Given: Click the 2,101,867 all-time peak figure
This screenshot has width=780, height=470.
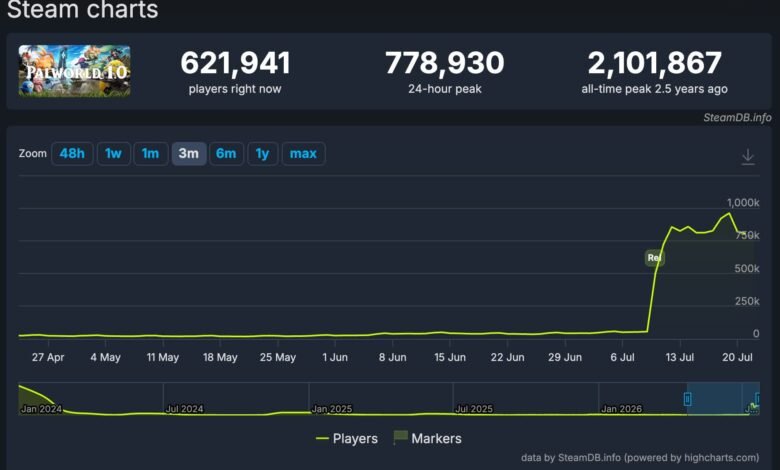Looking at the screenshot, I should [x=655, y=63].
